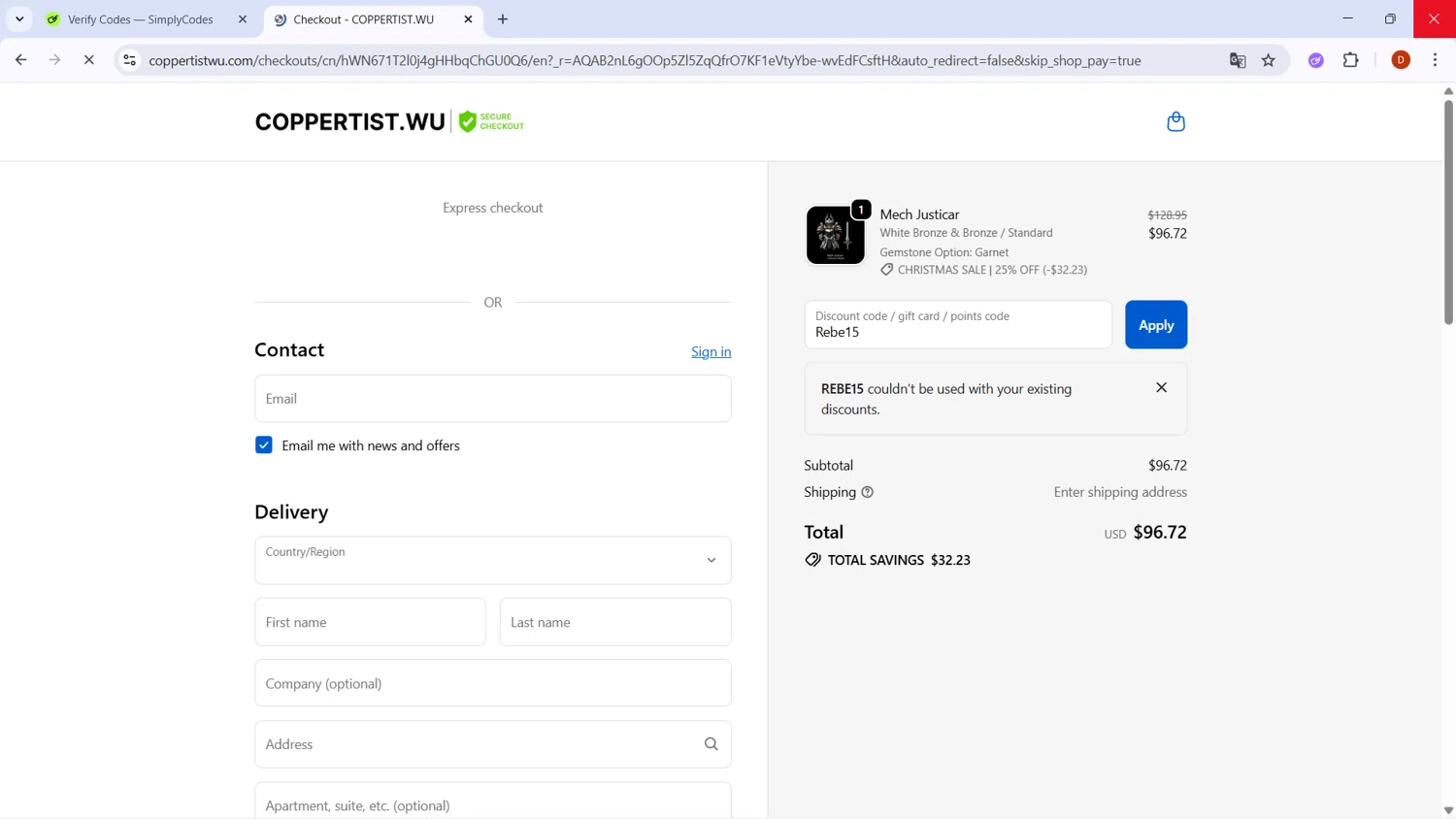
Task: Select the Checkout COPPERTIST.WU tab
Action: point(363,19)
